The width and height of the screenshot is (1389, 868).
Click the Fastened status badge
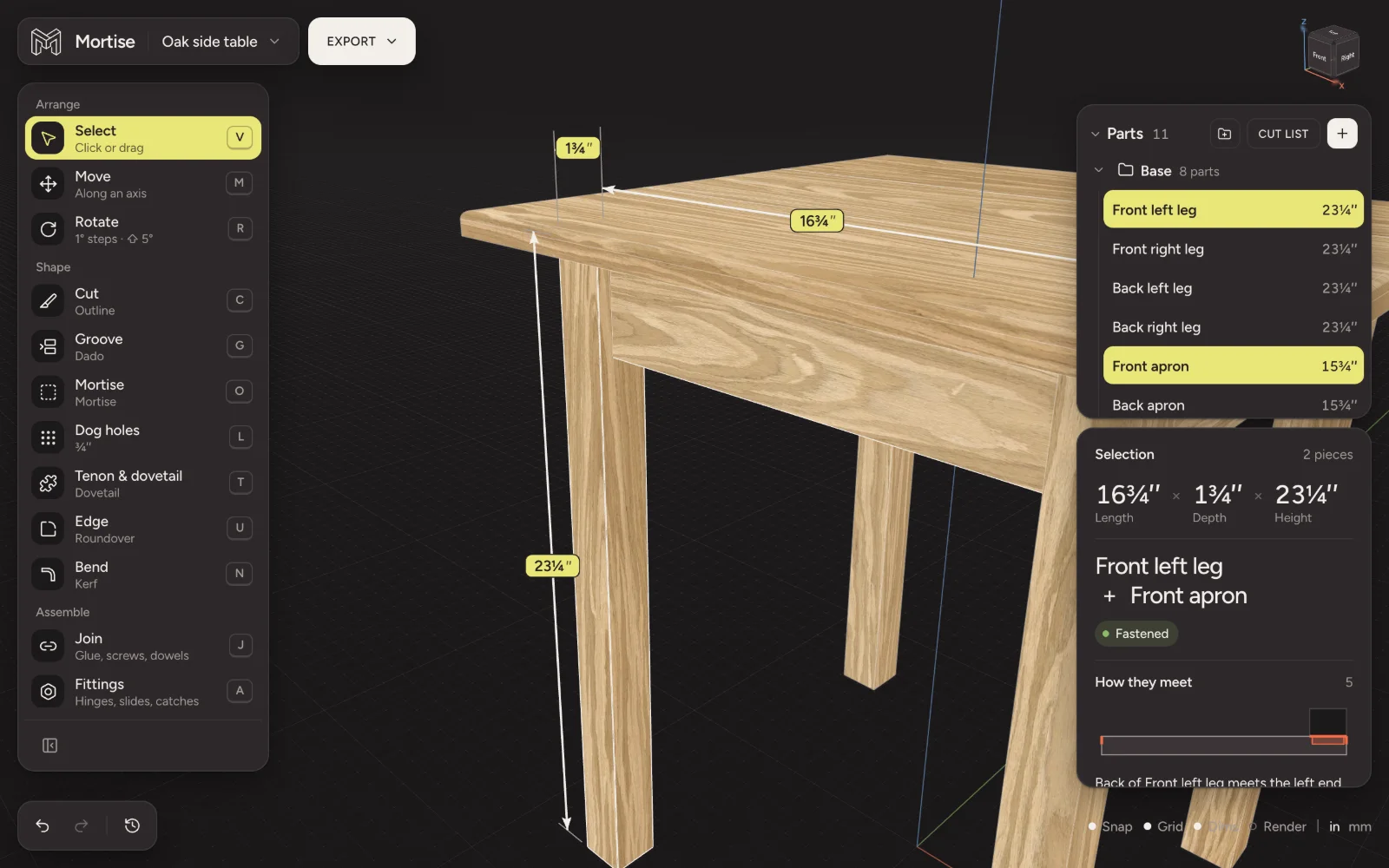(x=1136, y=634)
